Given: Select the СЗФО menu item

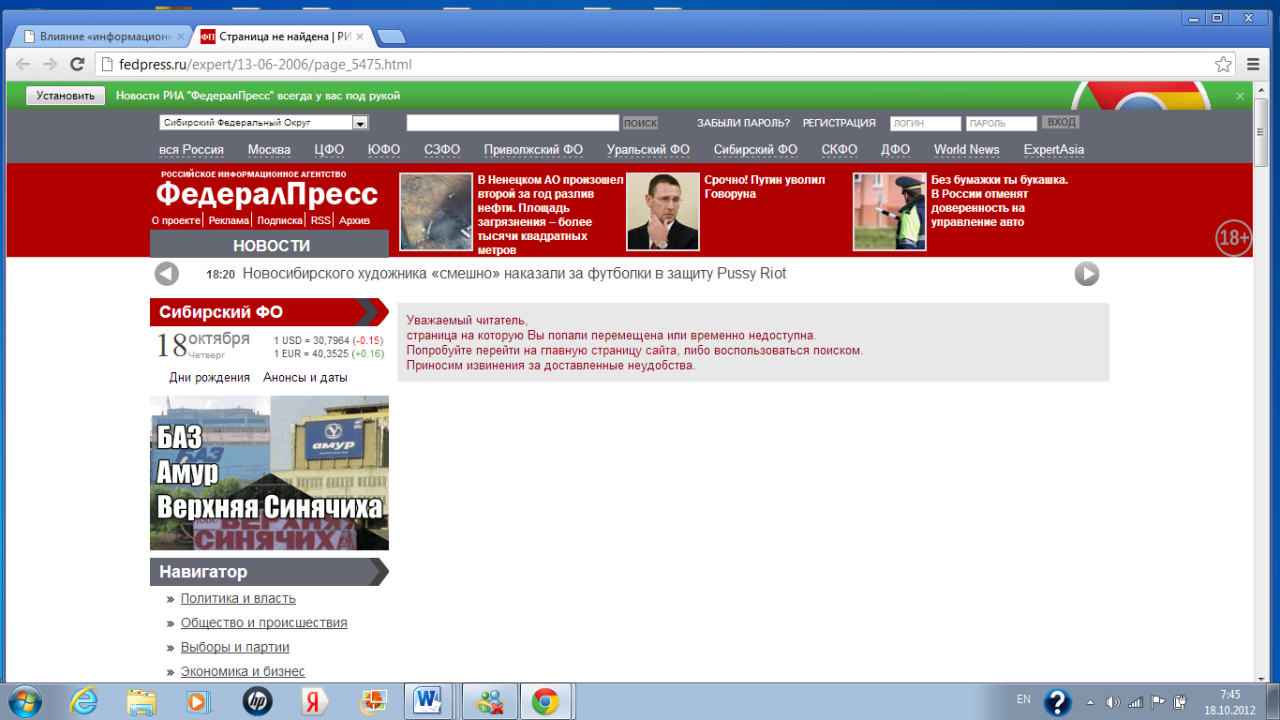Looking at the screenshot, I should 442,150.
